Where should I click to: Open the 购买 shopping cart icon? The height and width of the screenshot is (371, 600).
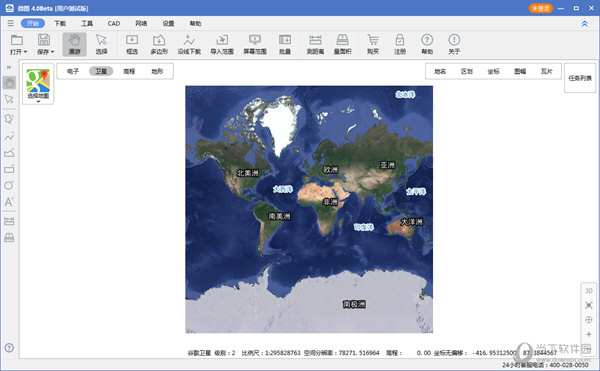tap(373, 44)
